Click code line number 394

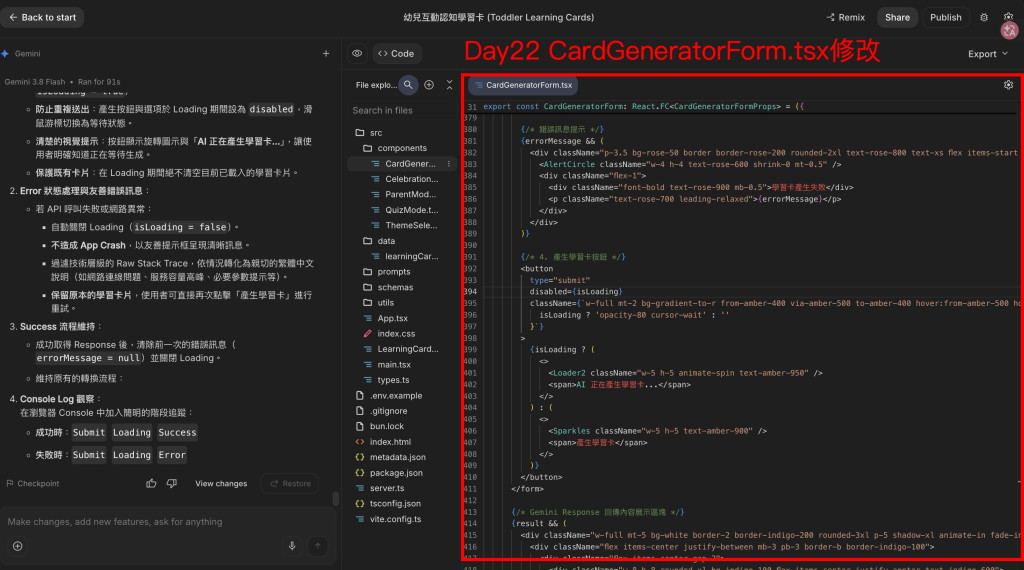[470, 292]
